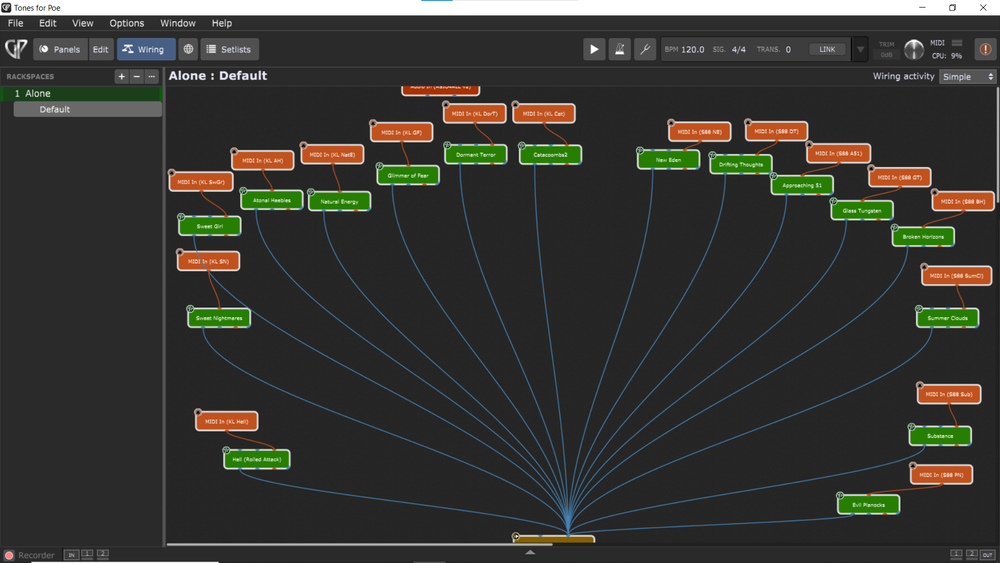Viewport: 1000px width, 563px height.
Task: Open the Wiring activity dropdown
Action: pos(968,77)
